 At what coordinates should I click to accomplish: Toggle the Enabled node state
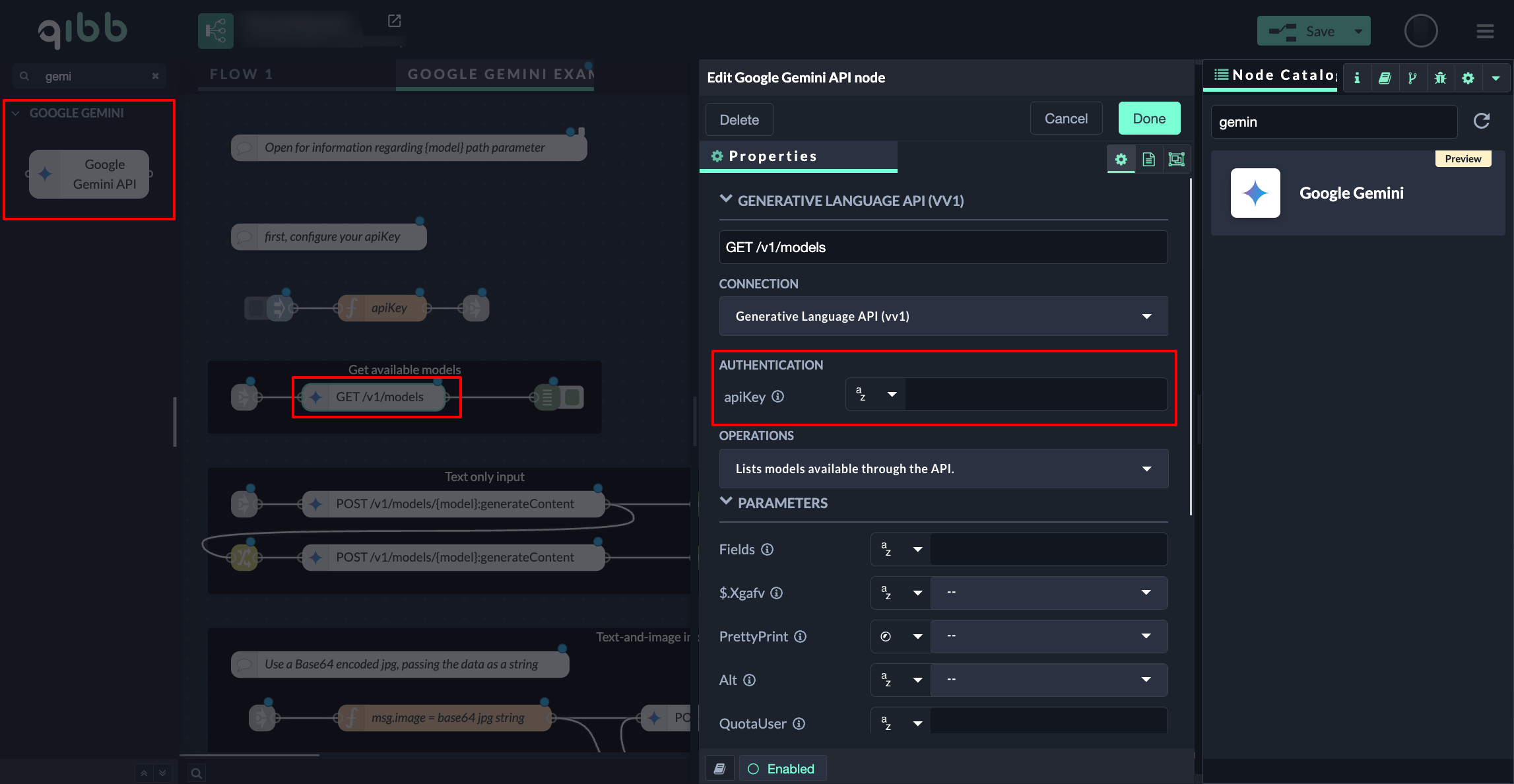[782, 769]
